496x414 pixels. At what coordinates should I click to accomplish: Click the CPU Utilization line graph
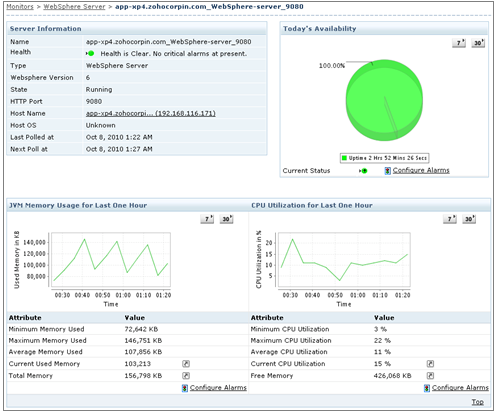pos(344,260)
